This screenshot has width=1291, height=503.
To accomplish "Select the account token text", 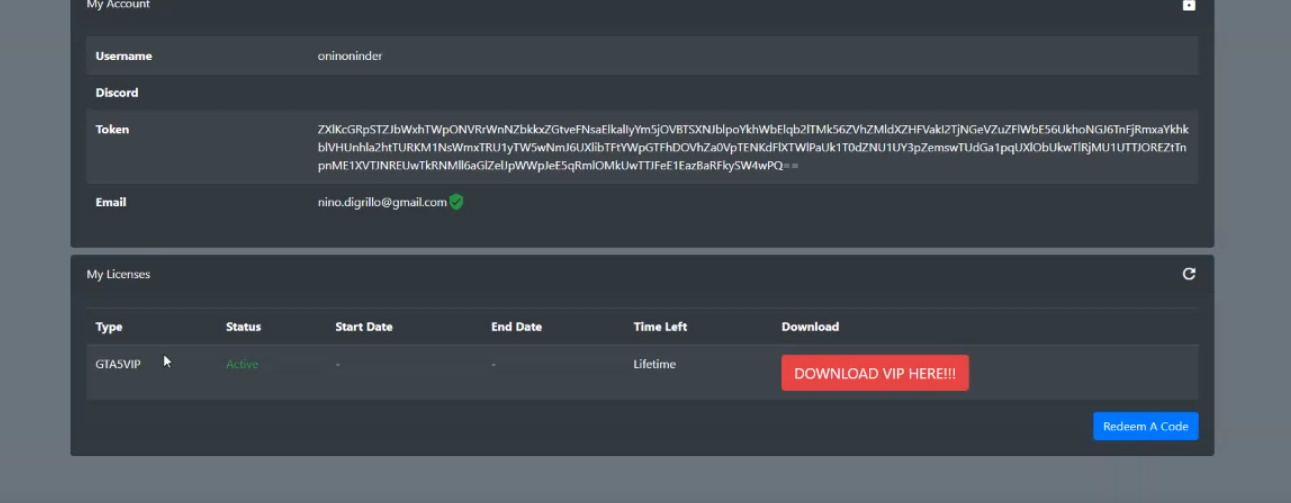I will (752, 147).
